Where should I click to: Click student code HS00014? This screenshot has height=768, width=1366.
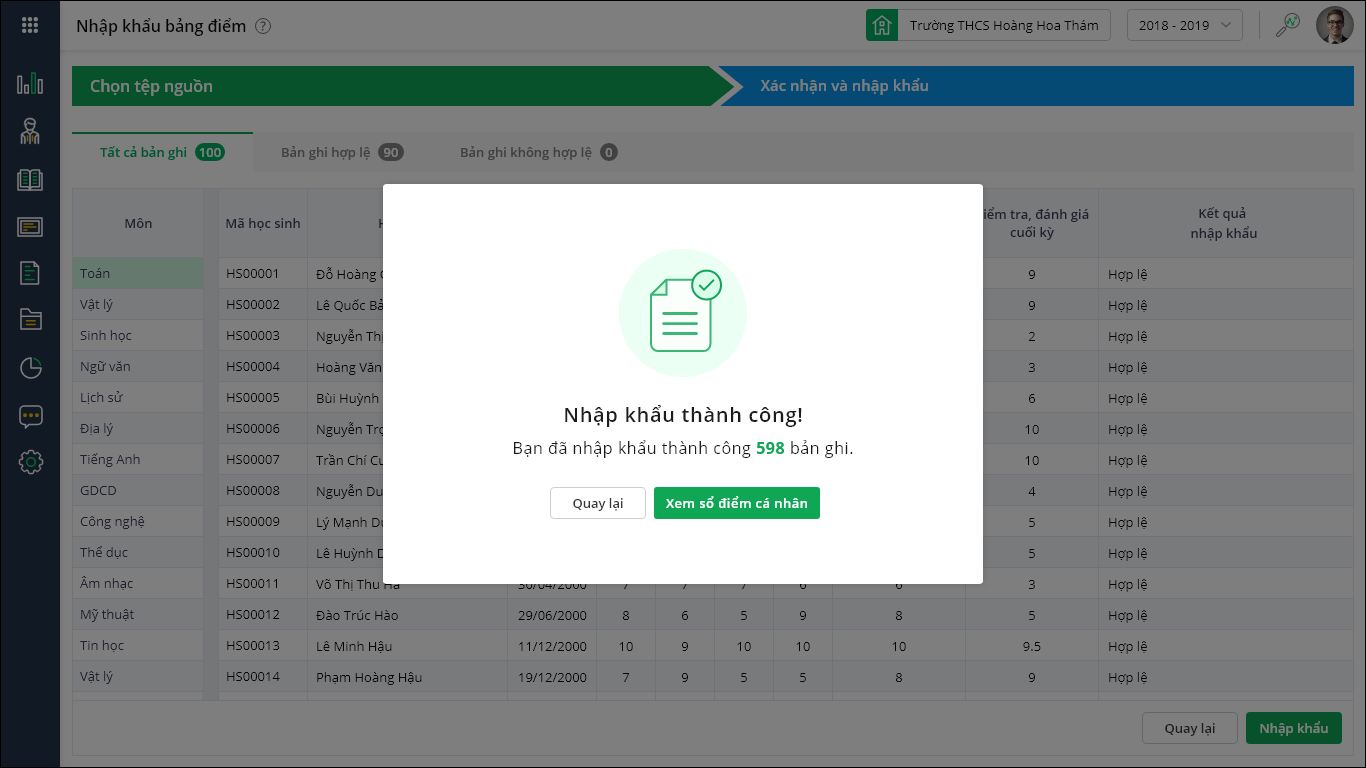pyautogui.click(x=253, y=677)
